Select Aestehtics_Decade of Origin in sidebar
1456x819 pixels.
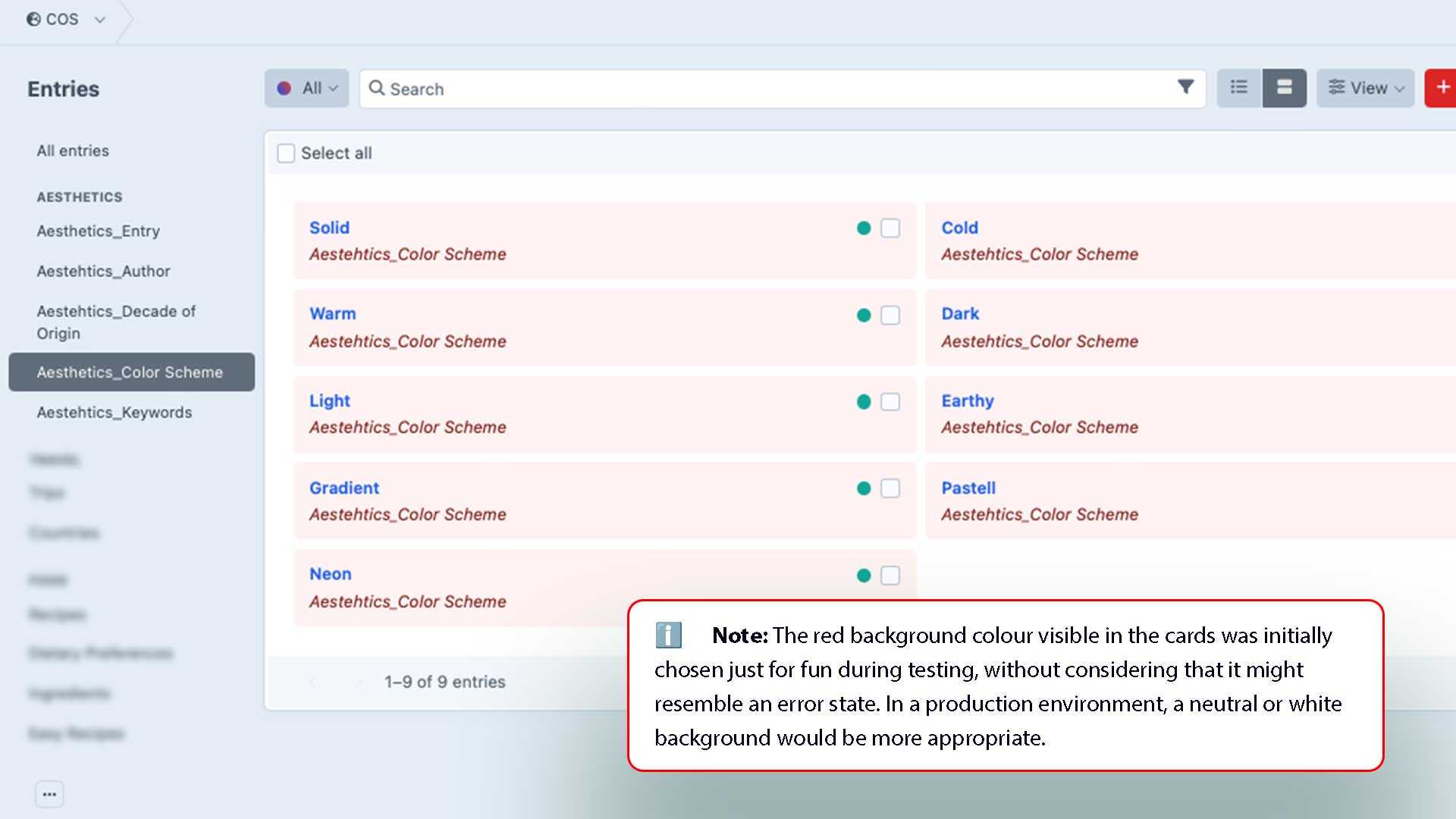[x=116, y=322]
